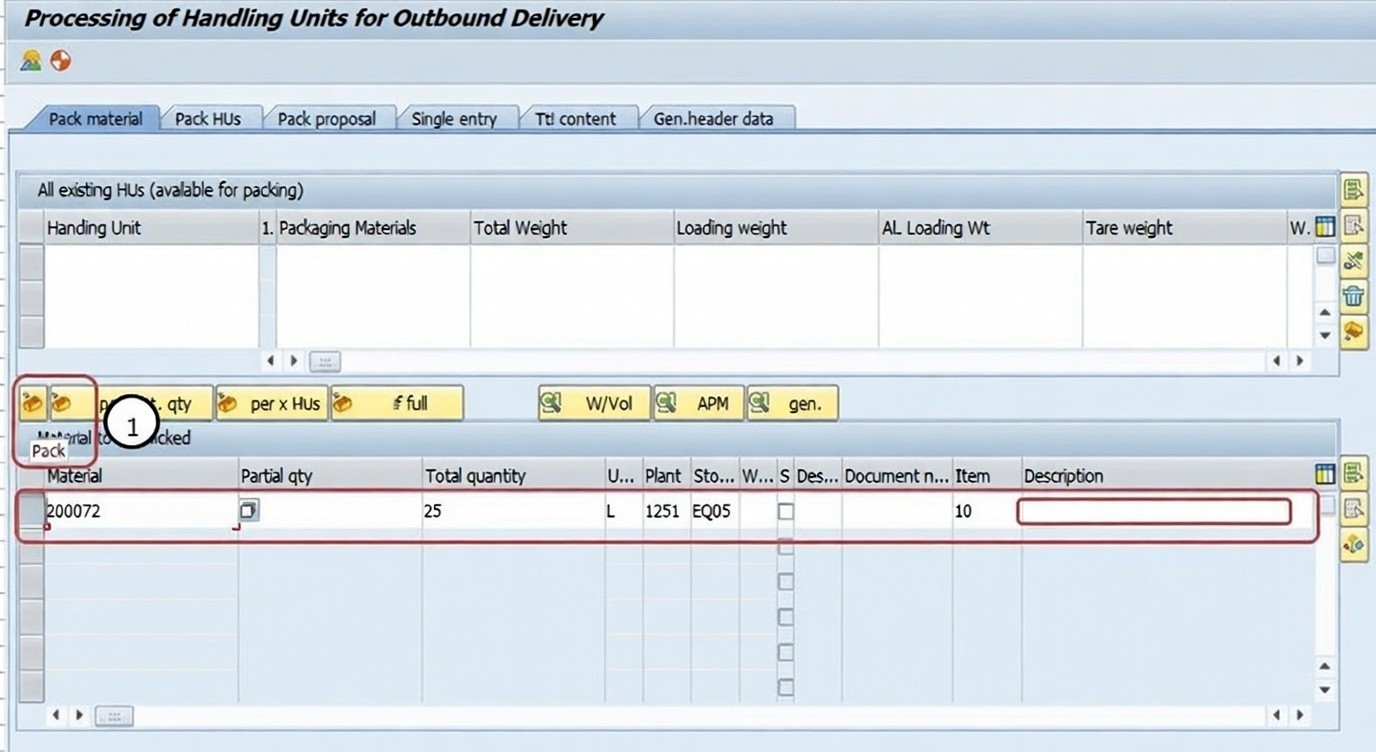Viewport: 1376px width, 752px height.
Task: Switch to the Pack HUs tab
Action: (x=208, y=118)
